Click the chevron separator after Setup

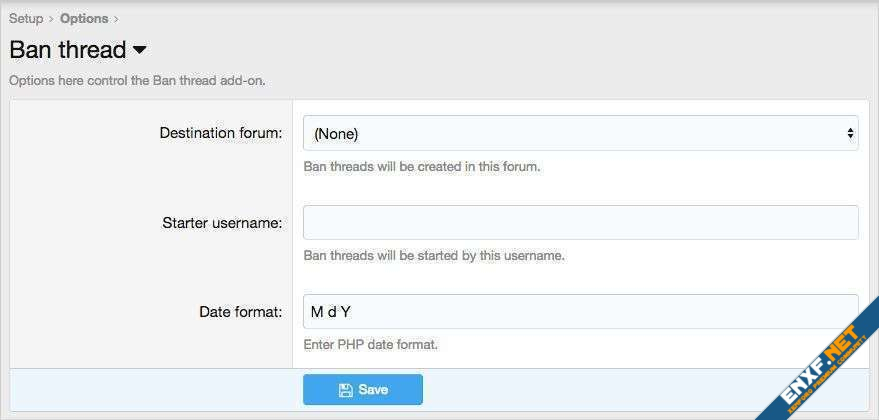tap(52, 18)
